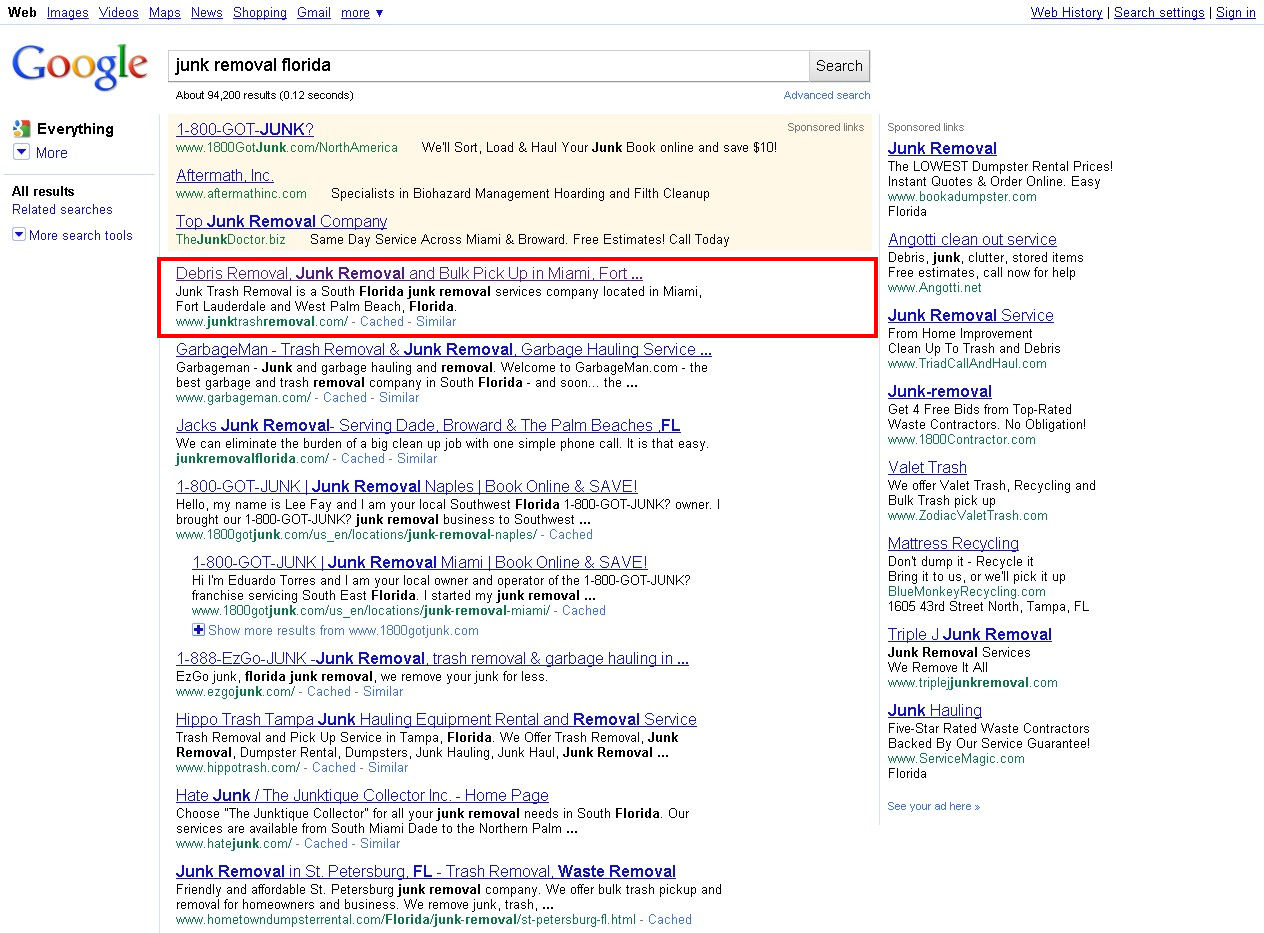Click the Google logo
This screenshot has height=933, width=1264.
[x=79, y=67]
